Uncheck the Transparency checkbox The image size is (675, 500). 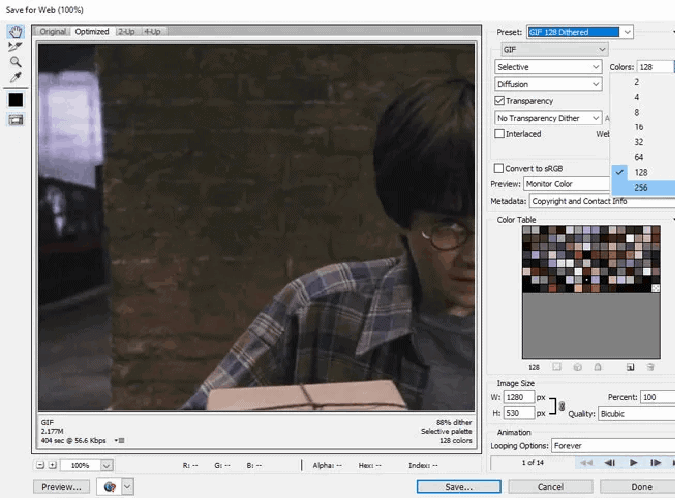[500, 101]
